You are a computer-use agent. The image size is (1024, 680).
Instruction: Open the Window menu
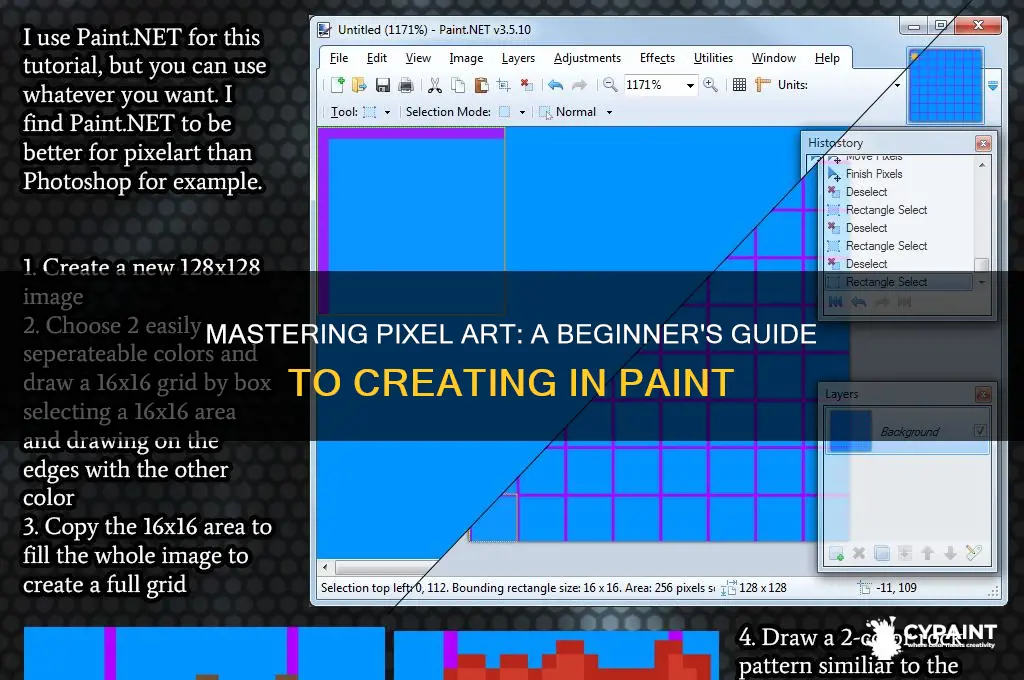773,58
